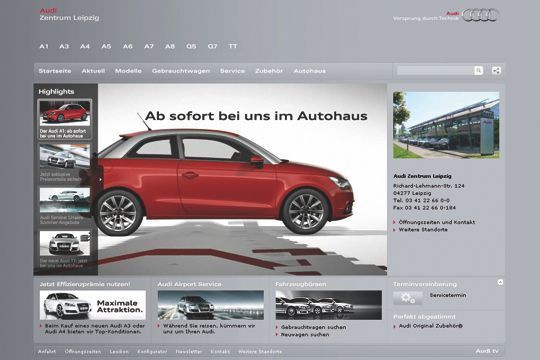Image resolution: width=540 pixels, height=360 pixels.
Task: Select the Q5 model link
Action: point(191,46)
